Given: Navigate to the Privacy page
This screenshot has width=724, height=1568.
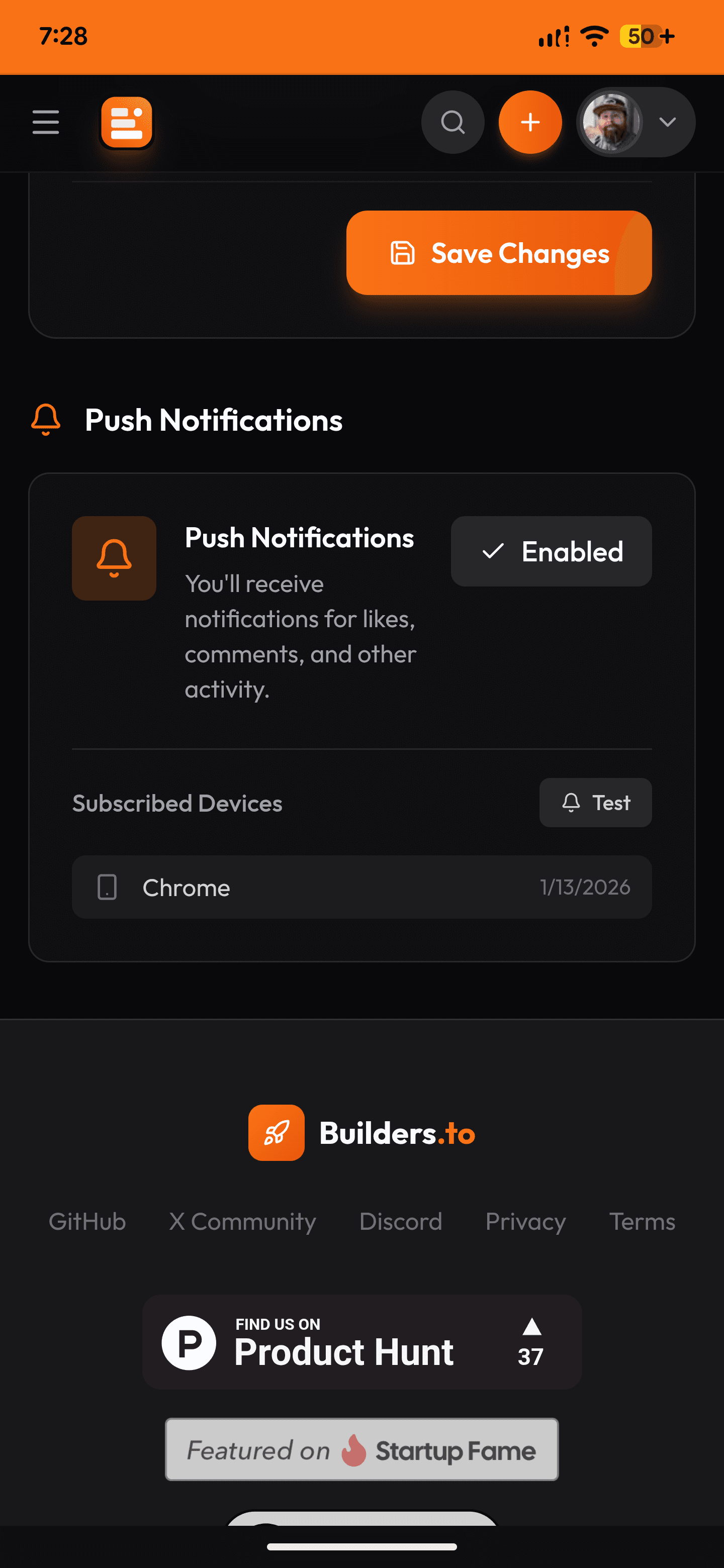Looking at the screenshot, I should [525, 1222].
